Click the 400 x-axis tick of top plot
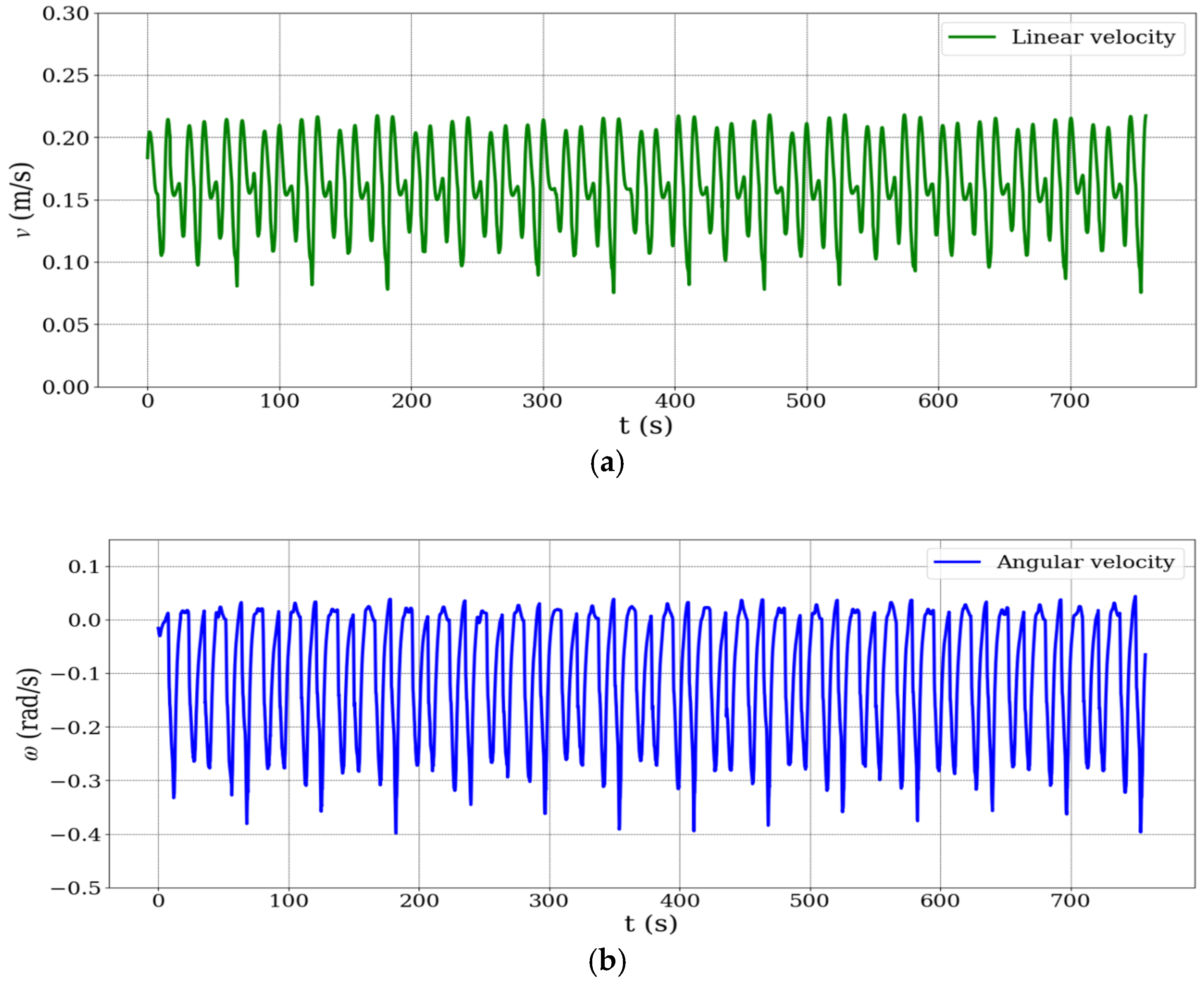This screenshot has width=1204, height=983. click(x=675, y=401)
